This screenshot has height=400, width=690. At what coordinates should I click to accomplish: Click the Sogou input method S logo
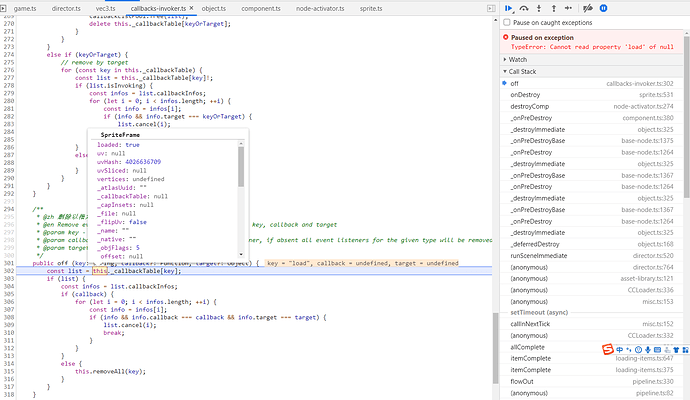pos(608,349)
